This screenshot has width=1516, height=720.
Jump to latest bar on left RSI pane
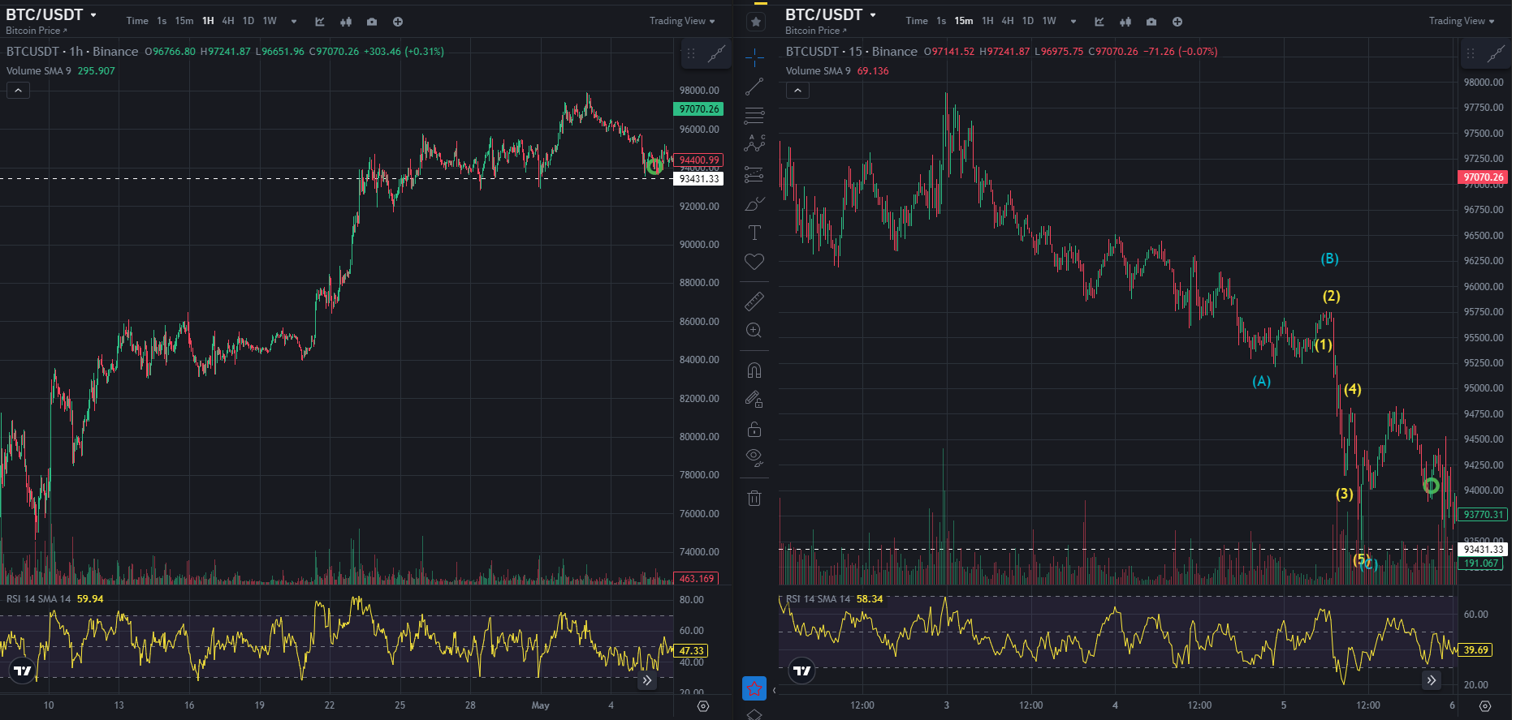(x=647, y=680)
